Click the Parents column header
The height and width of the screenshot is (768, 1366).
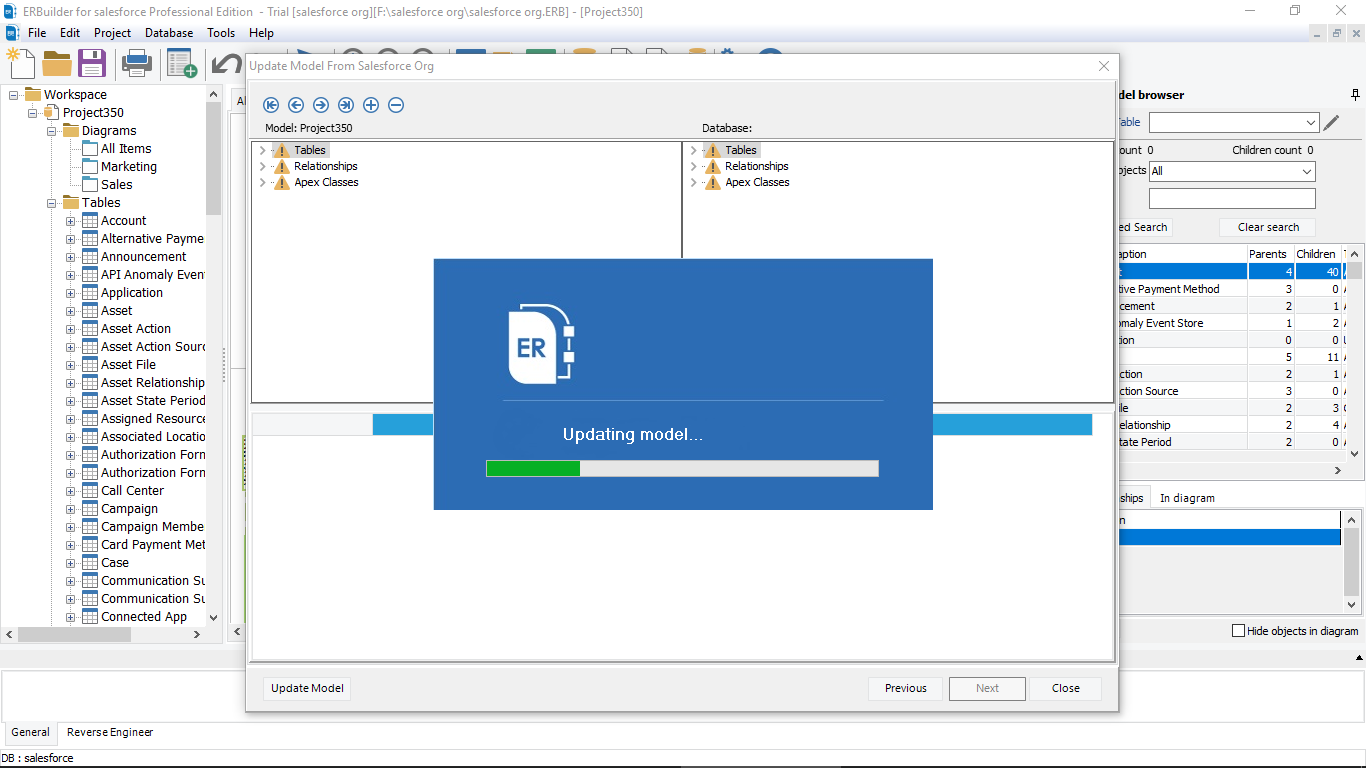[x=1270, y=254]
